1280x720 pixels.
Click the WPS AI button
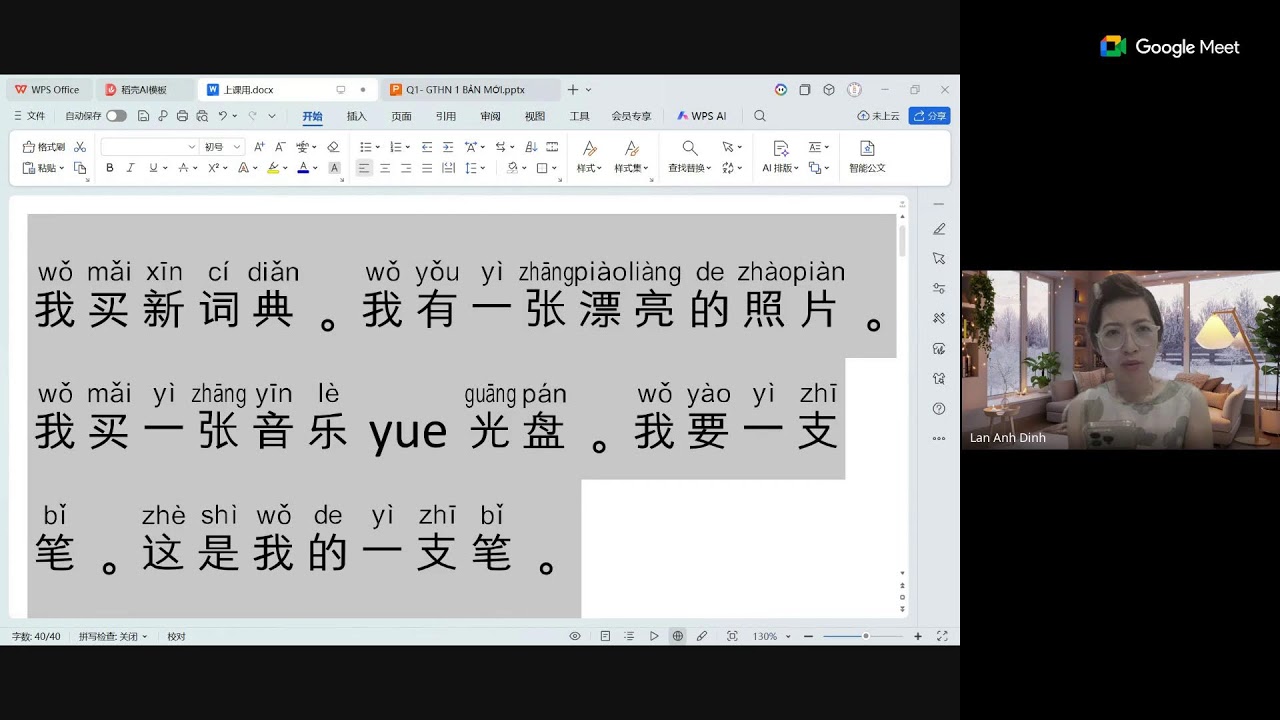tap(702, 116)
